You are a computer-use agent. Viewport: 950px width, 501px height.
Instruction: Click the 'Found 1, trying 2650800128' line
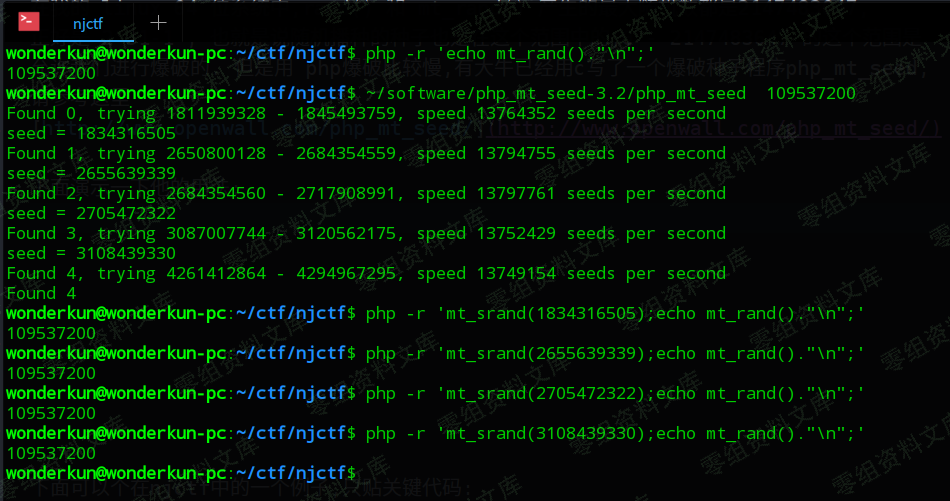click(x=366, y=153)
